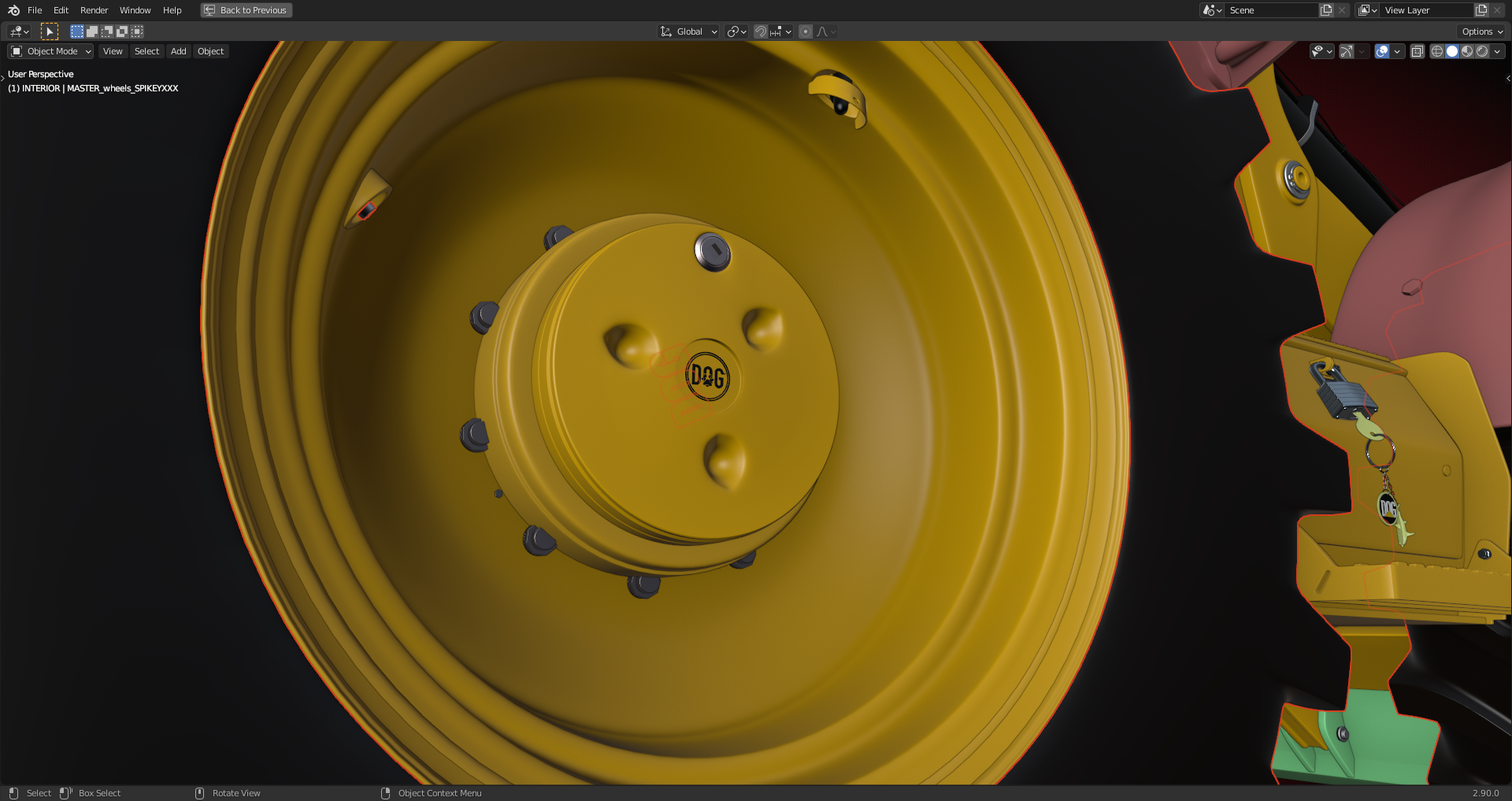Switch to Rendered viewport shading
This screenshot has width=1512, height=801.
(x=1482, y=51)
